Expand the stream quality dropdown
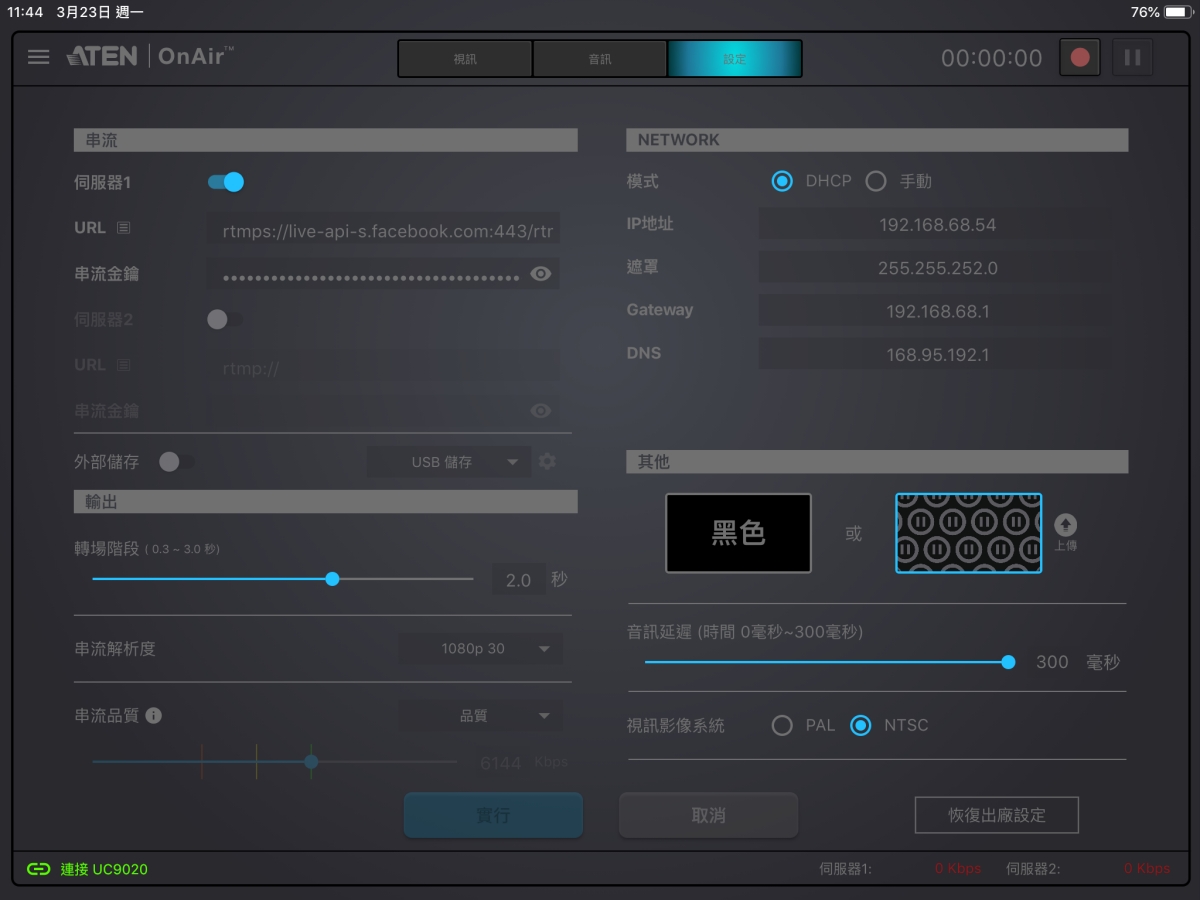The height and width of the screenshot is (900, 1200). click(480, 716)
